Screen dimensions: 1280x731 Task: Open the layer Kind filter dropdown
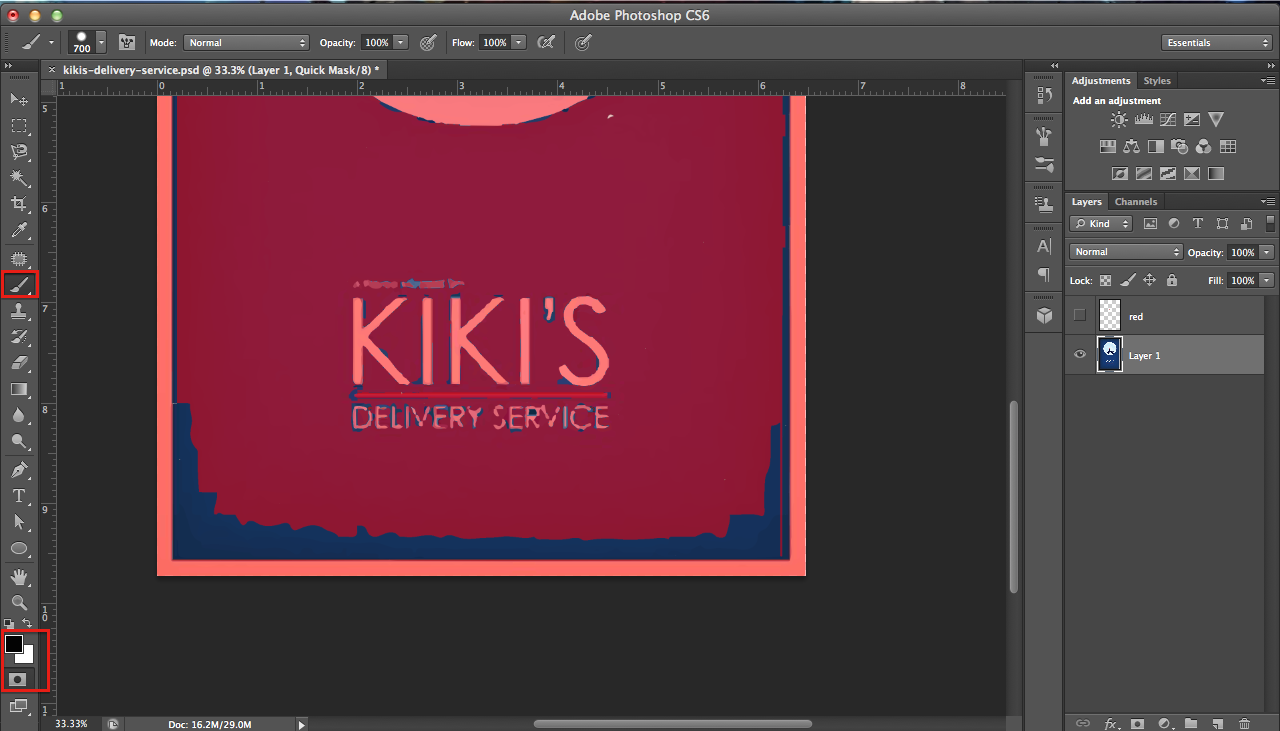pos(1101,224)
